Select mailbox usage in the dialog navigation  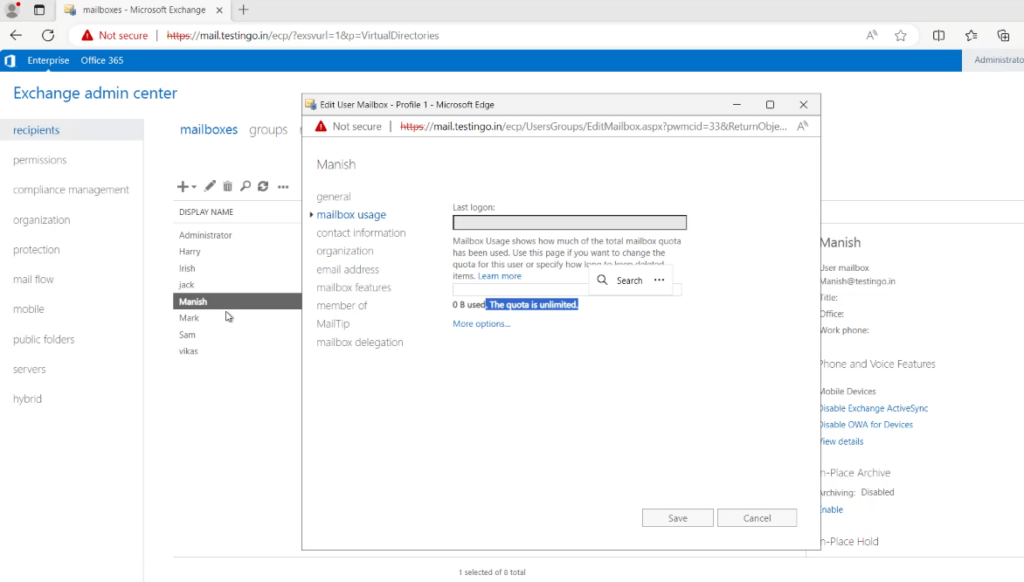[x=350, y=214]
